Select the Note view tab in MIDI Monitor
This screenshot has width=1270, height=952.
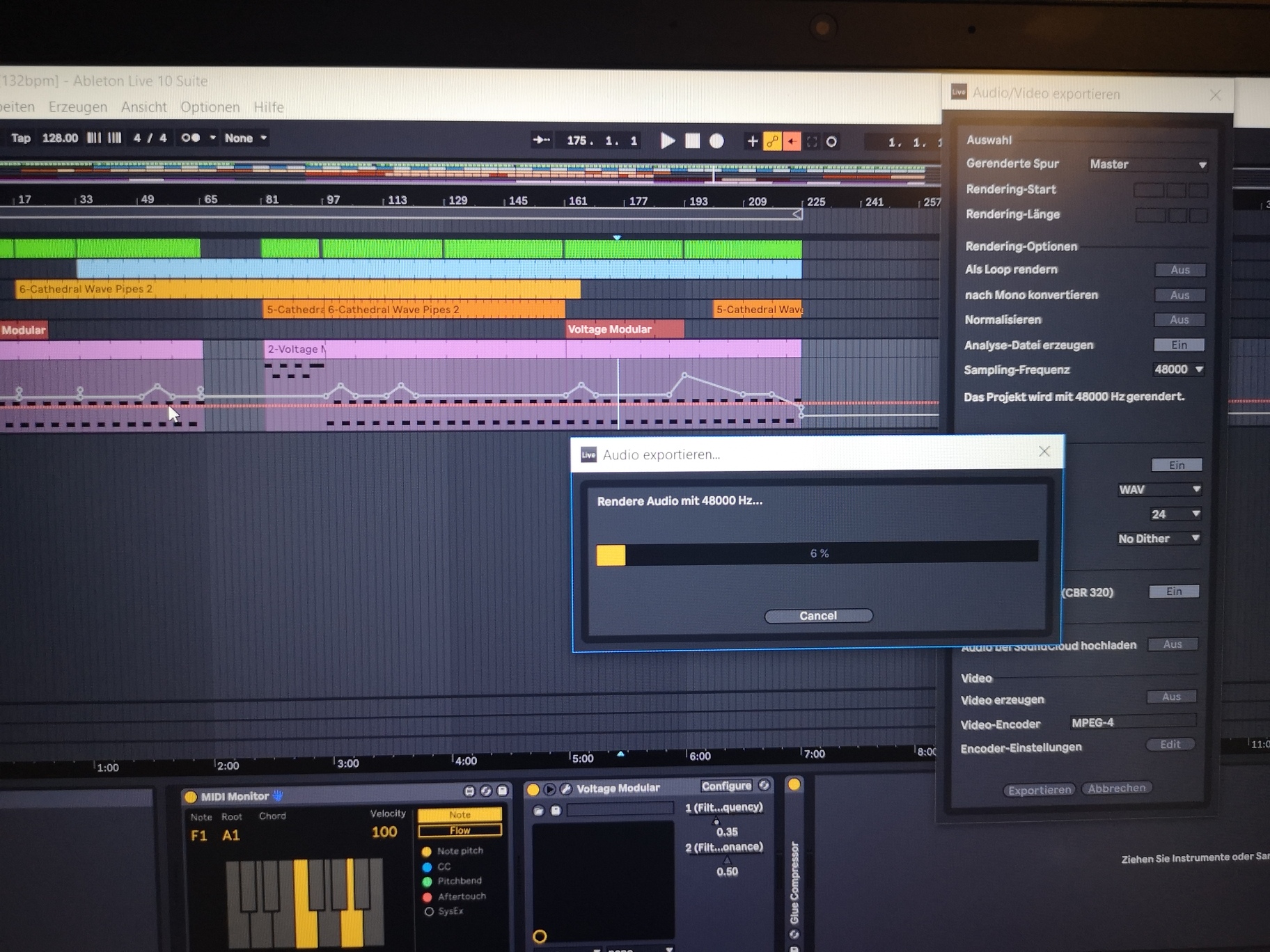point(460,815)
